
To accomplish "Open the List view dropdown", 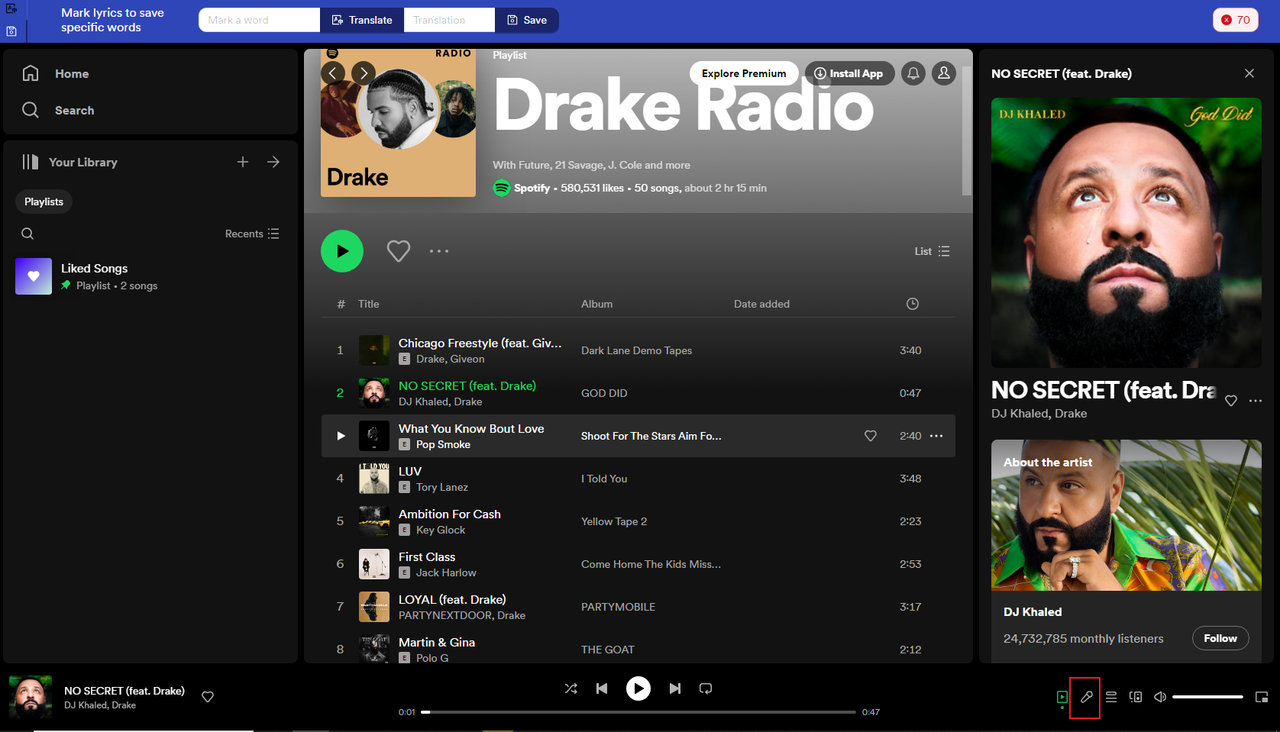I will pos(929,251).
